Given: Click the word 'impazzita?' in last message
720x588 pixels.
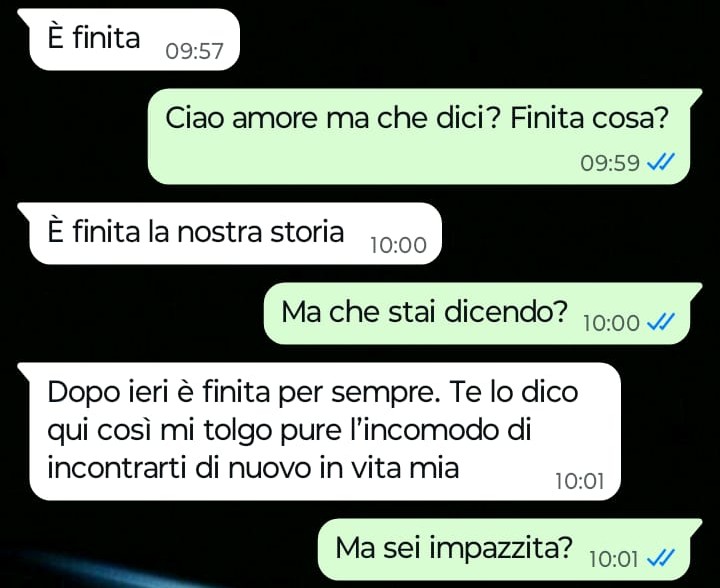Looking at the screenshot, I should pyautogui.click(x=500, y=548).
